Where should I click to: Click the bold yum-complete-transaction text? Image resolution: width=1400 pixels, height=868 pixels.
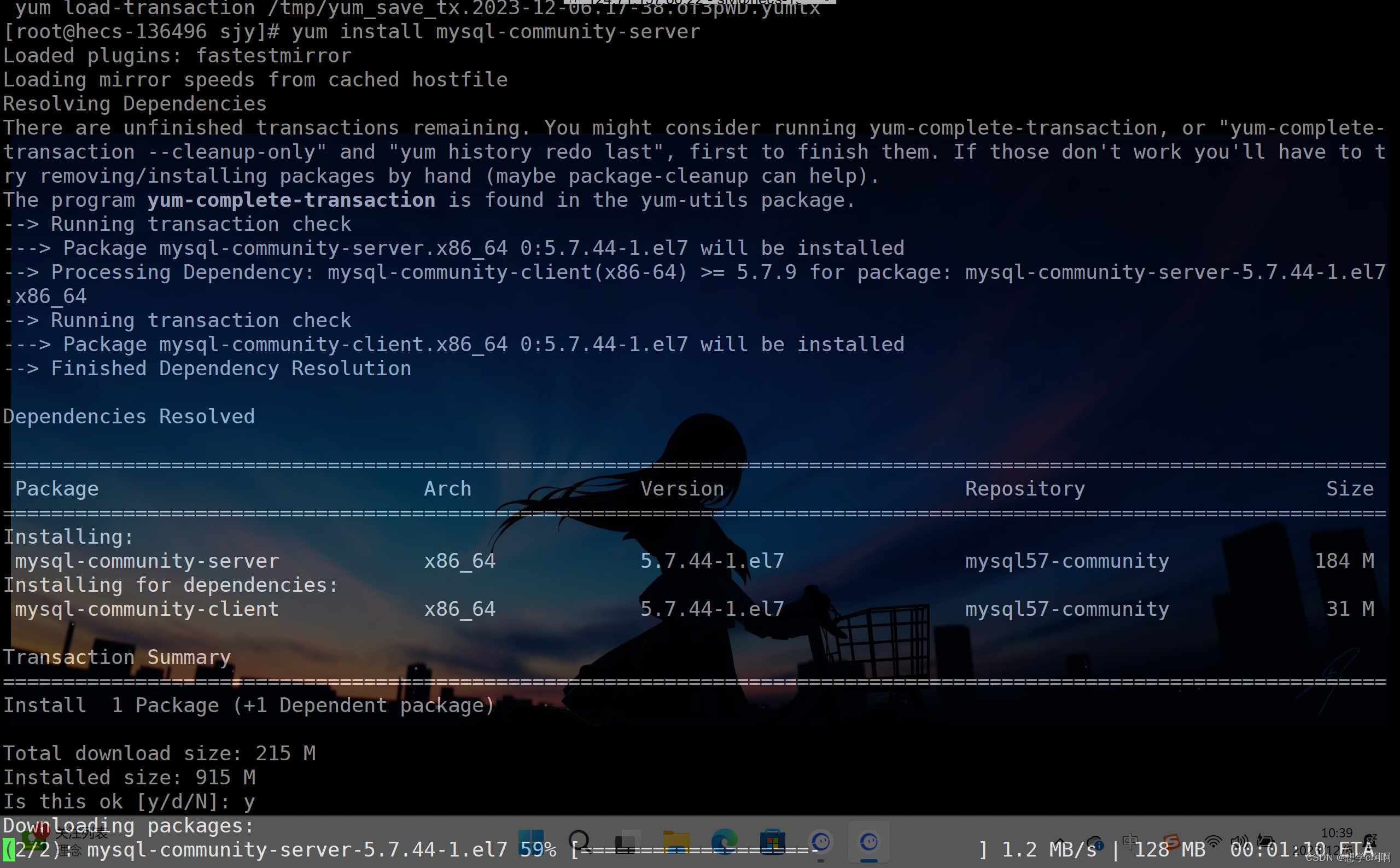291,200
